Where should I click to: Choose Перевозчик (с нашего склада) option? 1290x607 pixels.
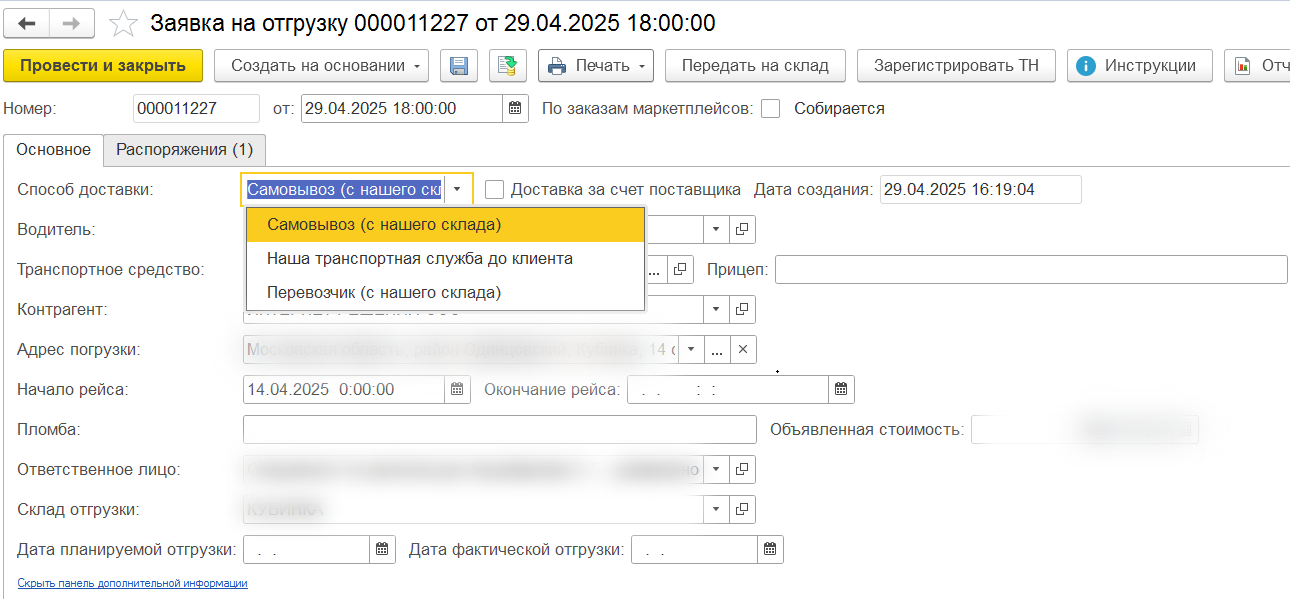[x=384, y=292]
